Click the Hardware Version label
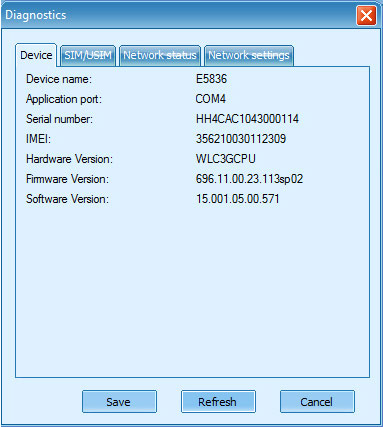 click(x=69, y=159)
